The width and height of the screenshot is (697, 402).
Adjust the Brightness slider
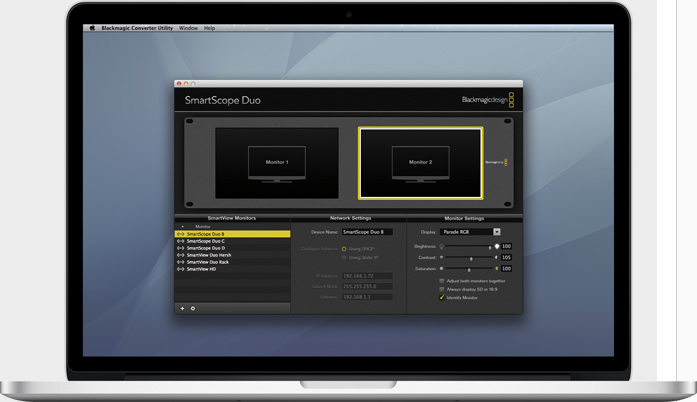(468, 246)
